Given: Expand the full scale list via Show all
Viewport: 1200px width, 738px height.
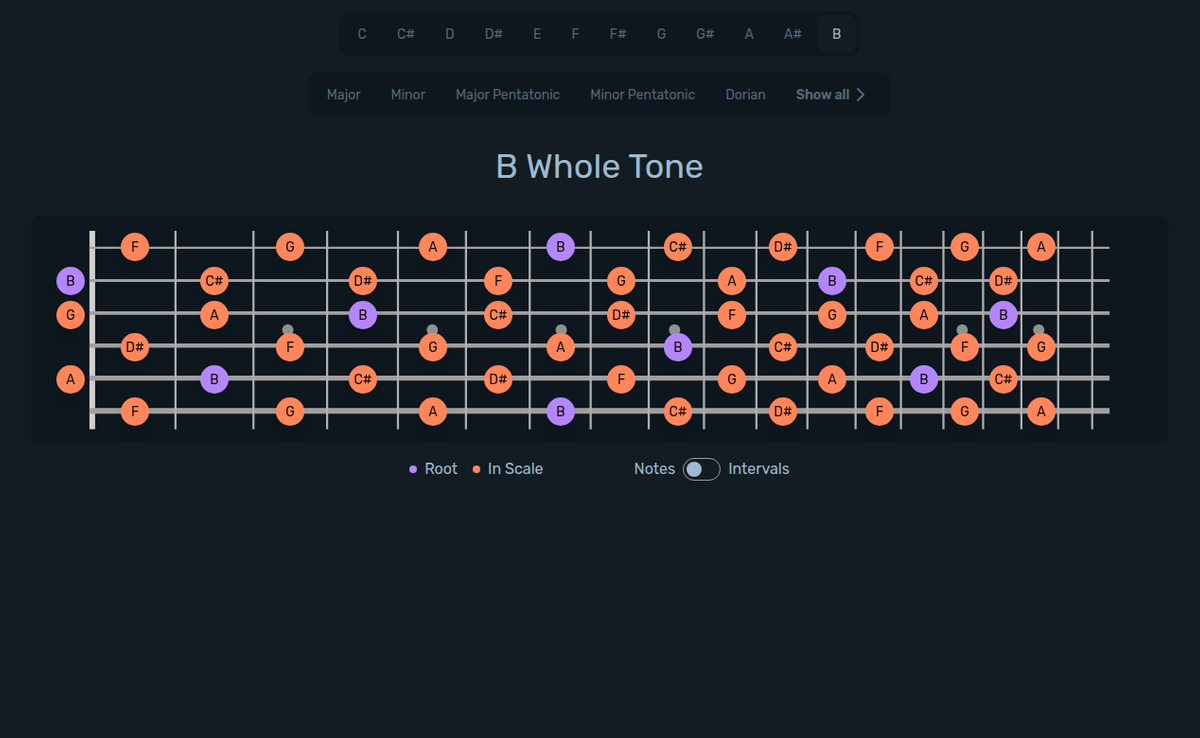Looking at the screenshot, I should pyautogui.click(x=830, y=94).
